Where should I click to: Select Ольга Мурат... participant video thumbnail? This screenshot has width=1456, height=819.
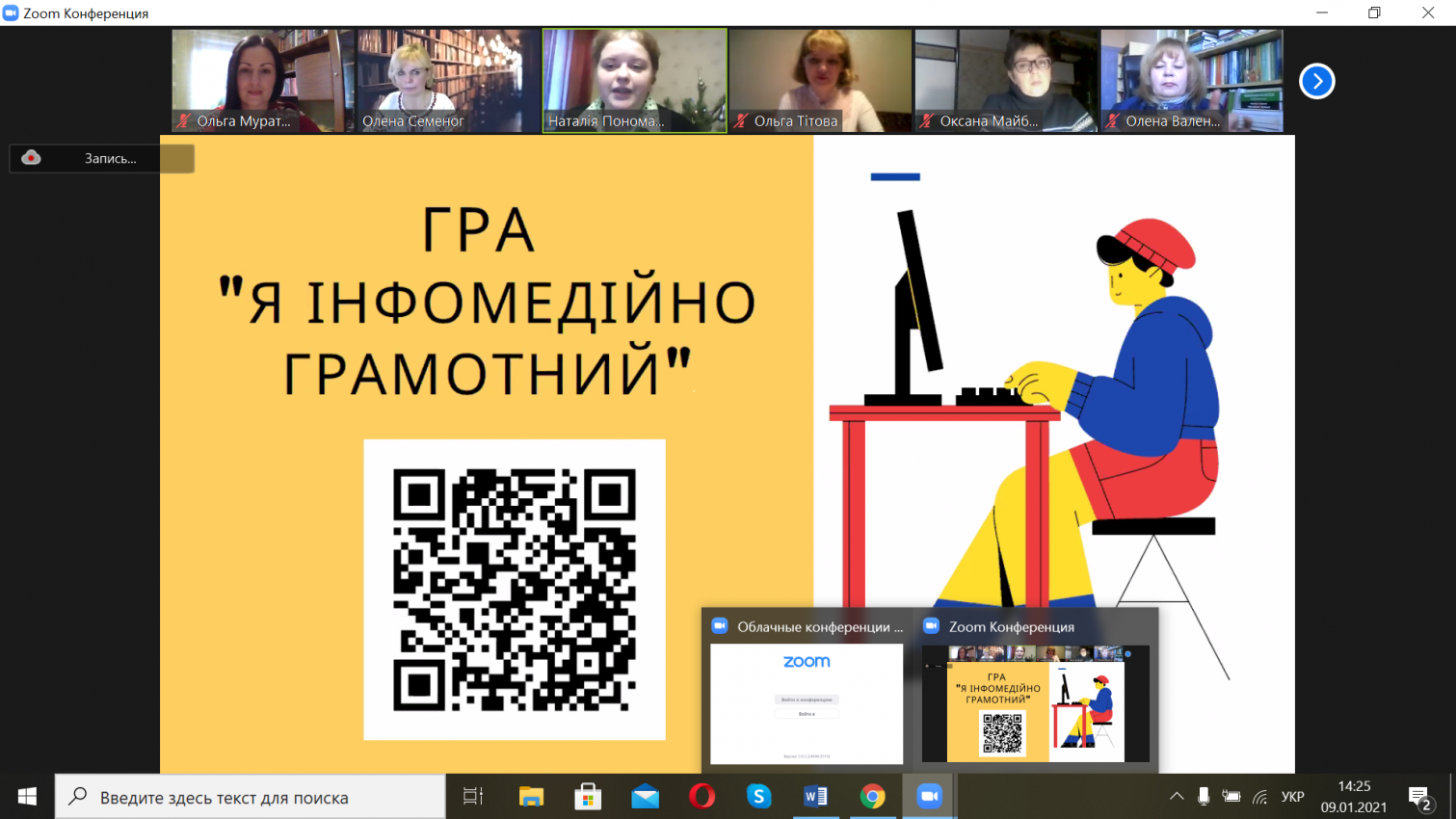[263, 81]
